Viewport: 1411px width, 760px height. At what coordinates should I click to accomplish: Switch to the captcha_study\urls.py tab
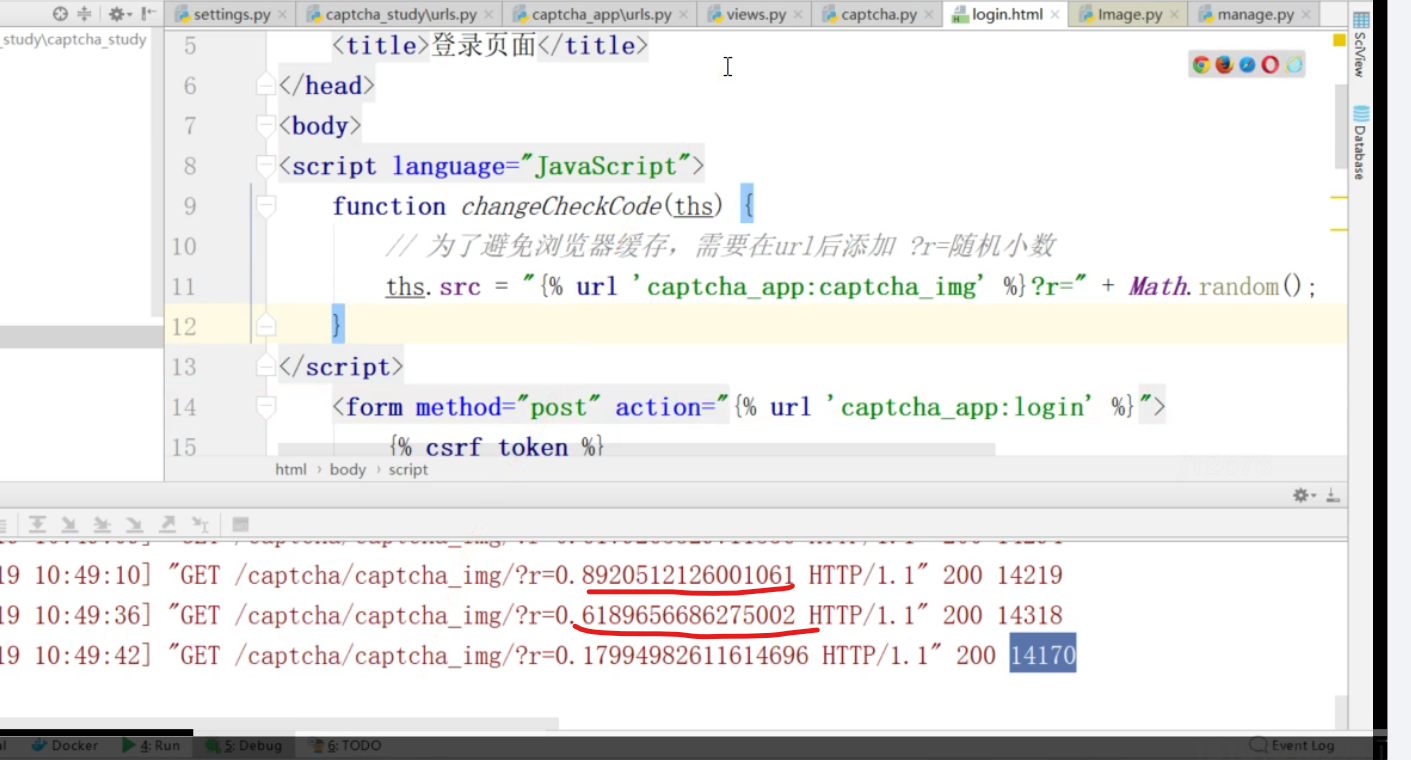point(399,15)
